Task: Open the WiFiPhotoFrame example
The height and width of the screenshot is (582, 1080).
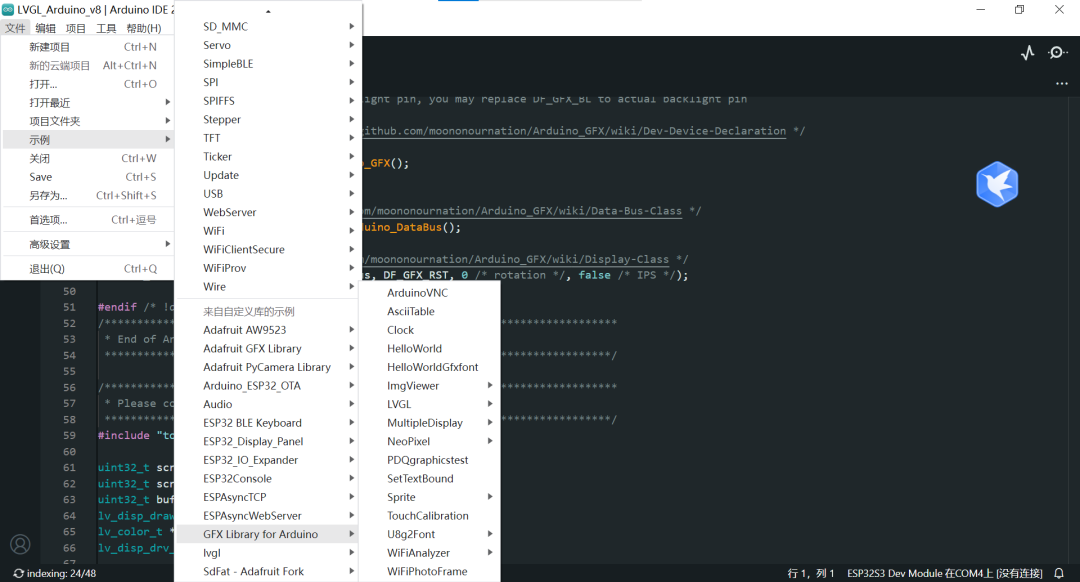Action: click(x=430, y=572)
